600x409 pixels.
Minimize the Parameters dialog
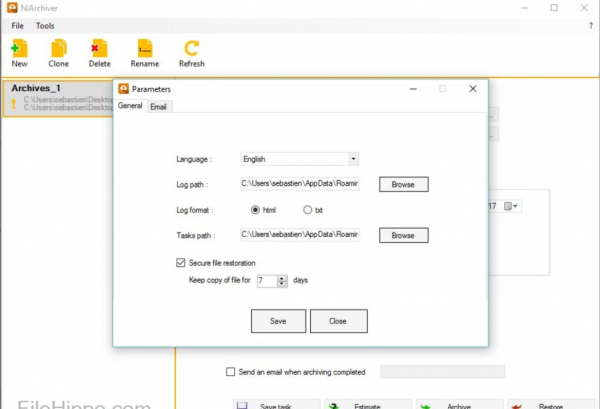point(413,89)
